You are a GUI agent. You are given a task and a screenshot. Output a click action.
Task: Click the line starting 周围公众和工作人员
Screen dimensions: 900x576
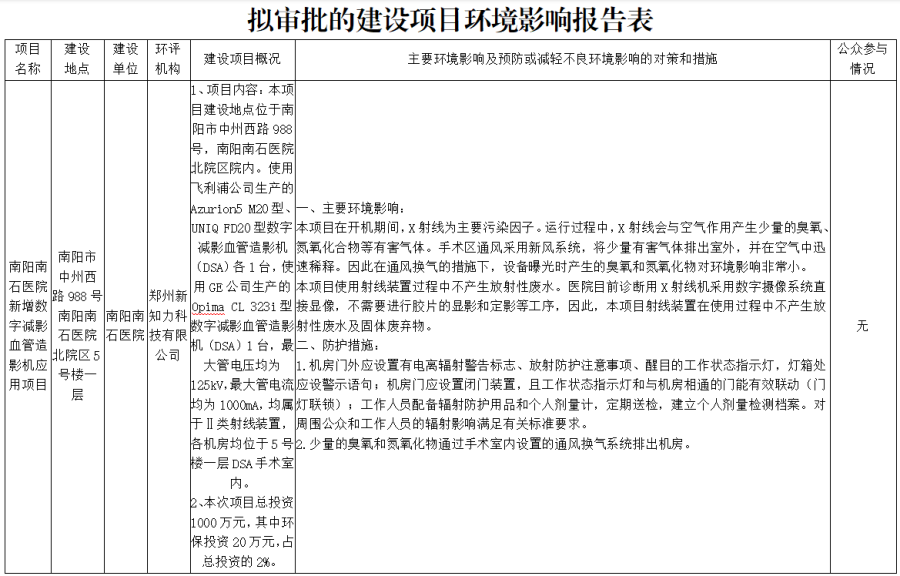[443, 425]
